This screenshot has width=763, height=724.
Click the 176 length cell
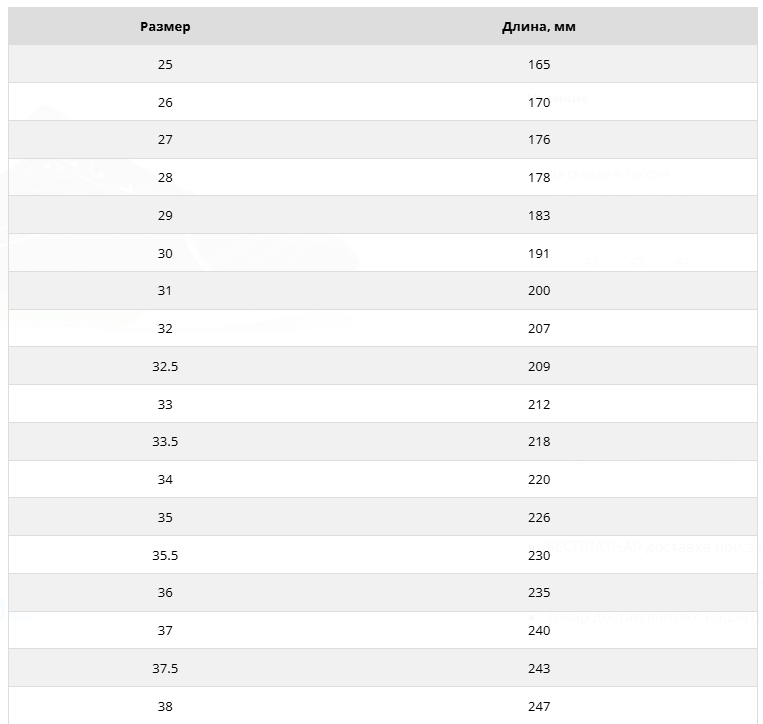point(539,140)
